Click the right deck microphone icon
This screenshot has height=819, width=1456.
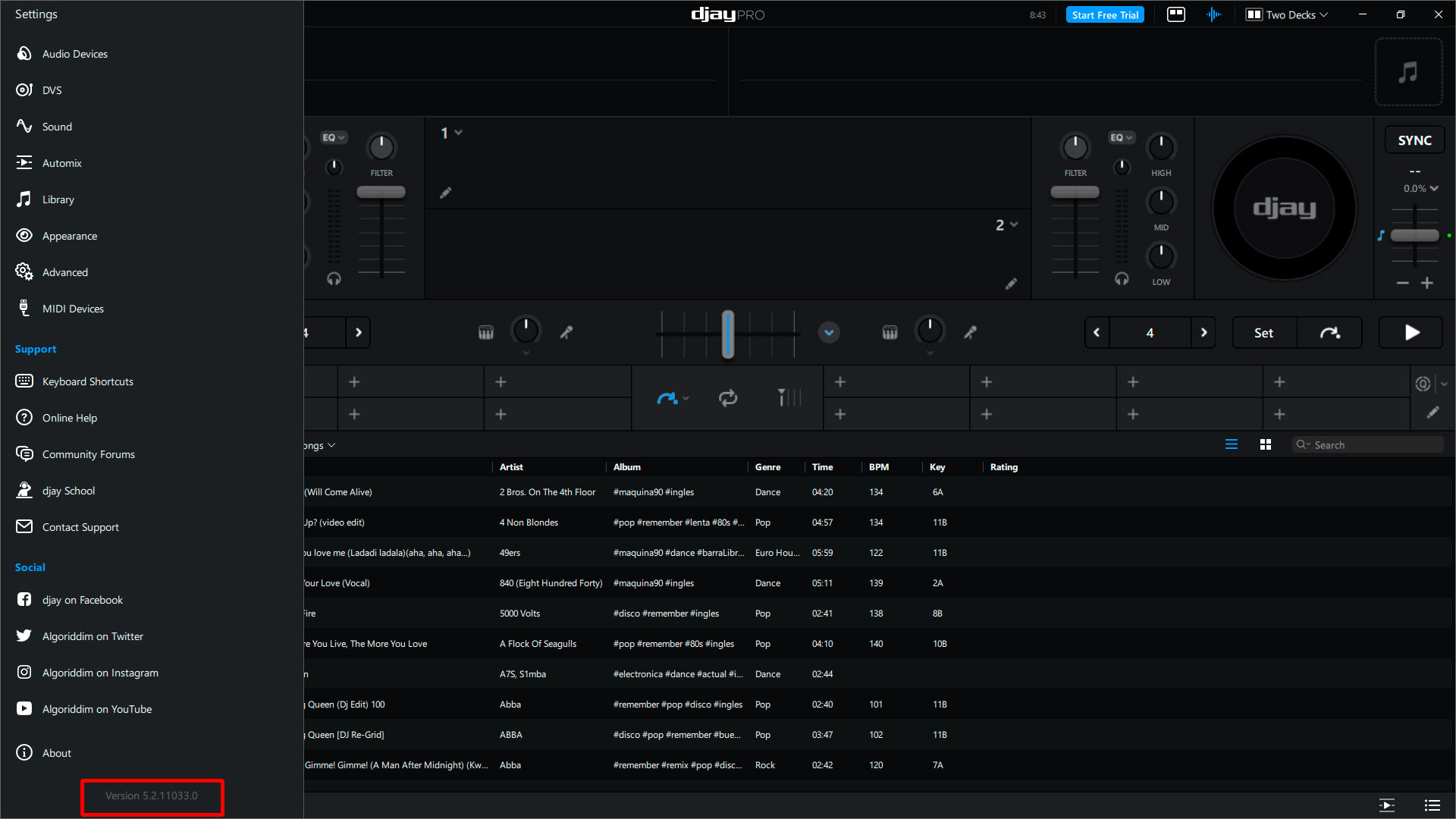pyautogui.click(x=970, y=333)
